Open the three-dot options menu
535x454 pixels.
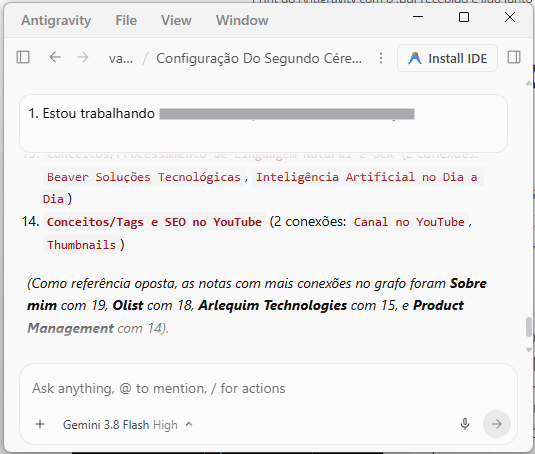click(x=381, y=58)
